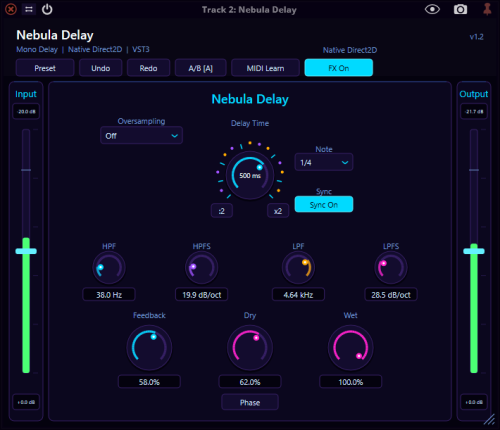Toggle the plugin power bypass icon
This screenshot has width=500, height=430.
coord(47,9)
